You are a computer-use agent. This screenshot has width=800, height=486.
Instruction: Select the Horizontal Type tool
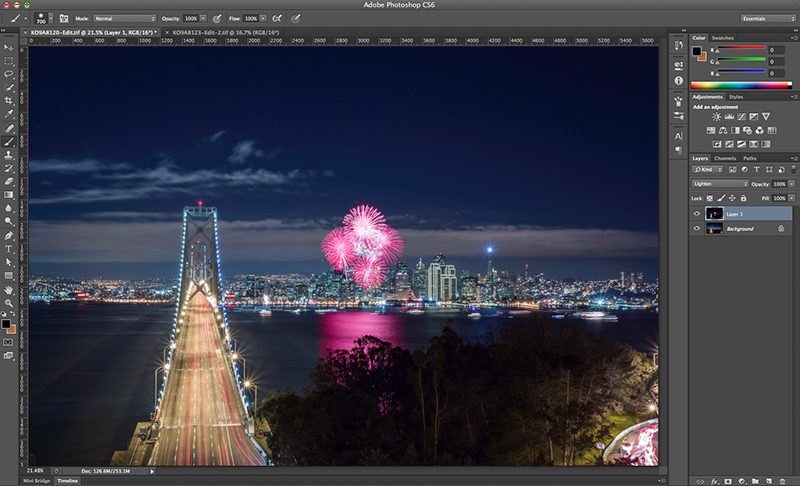pyautogui.click(x=9, y=248)
